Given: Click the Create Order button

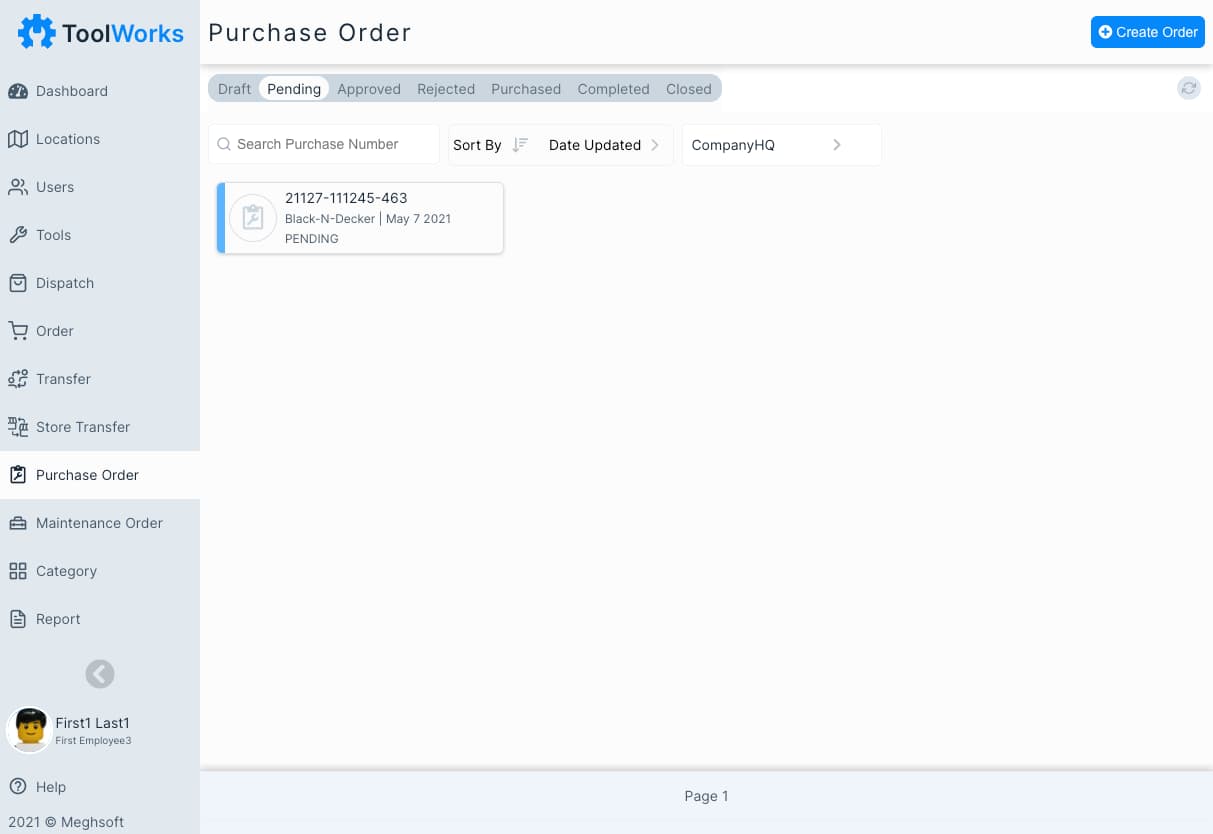Looking at the screenshot, I should pos(1147,32).
